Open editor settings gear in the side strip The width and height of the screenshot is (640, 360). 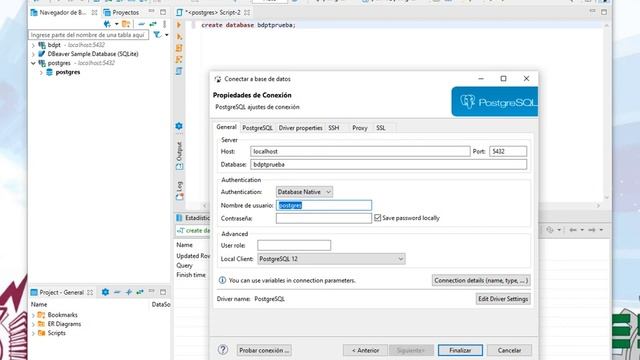179,126
